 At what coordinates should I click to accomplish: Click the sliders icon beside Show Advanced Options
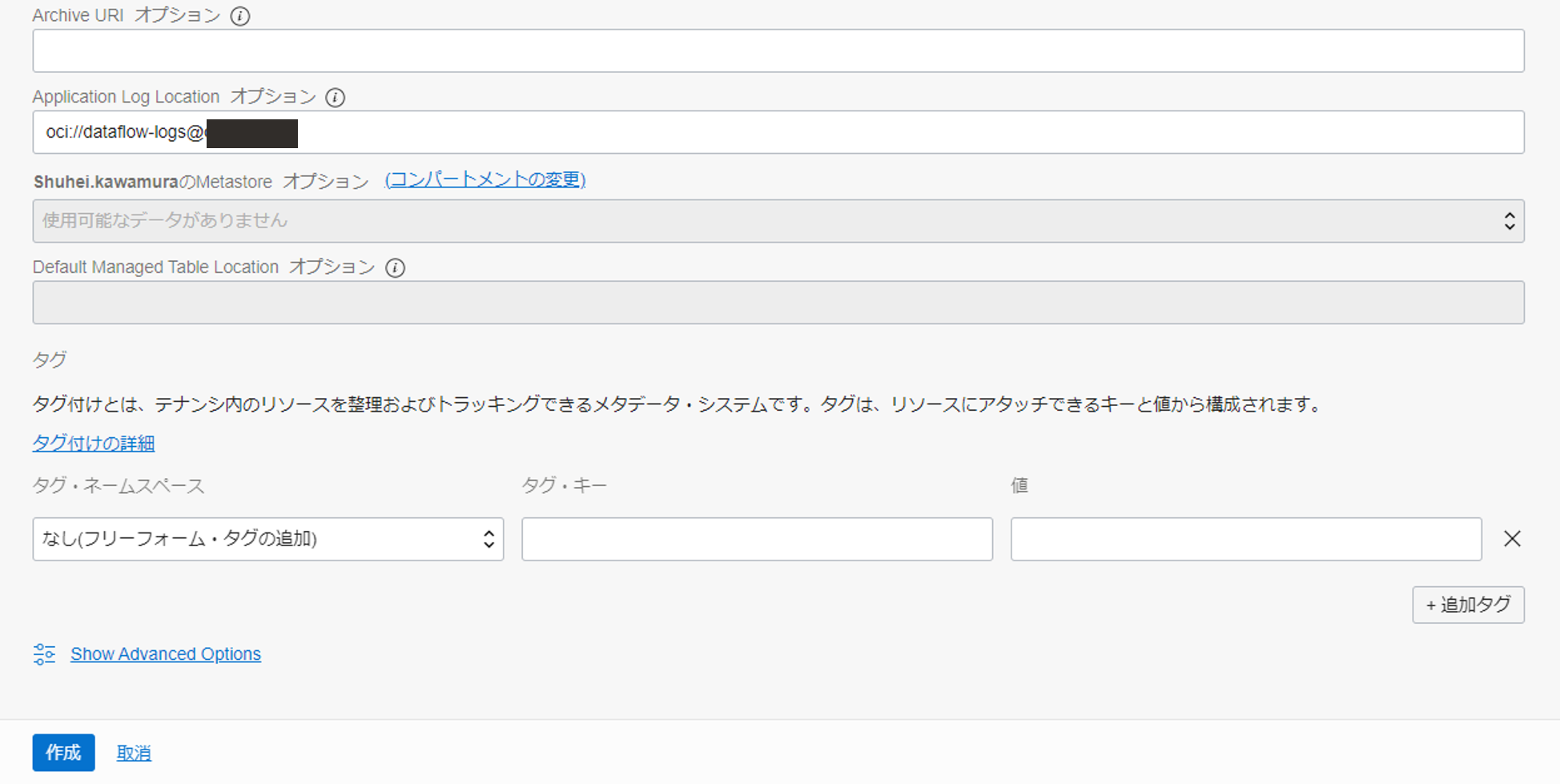[44, 654]
